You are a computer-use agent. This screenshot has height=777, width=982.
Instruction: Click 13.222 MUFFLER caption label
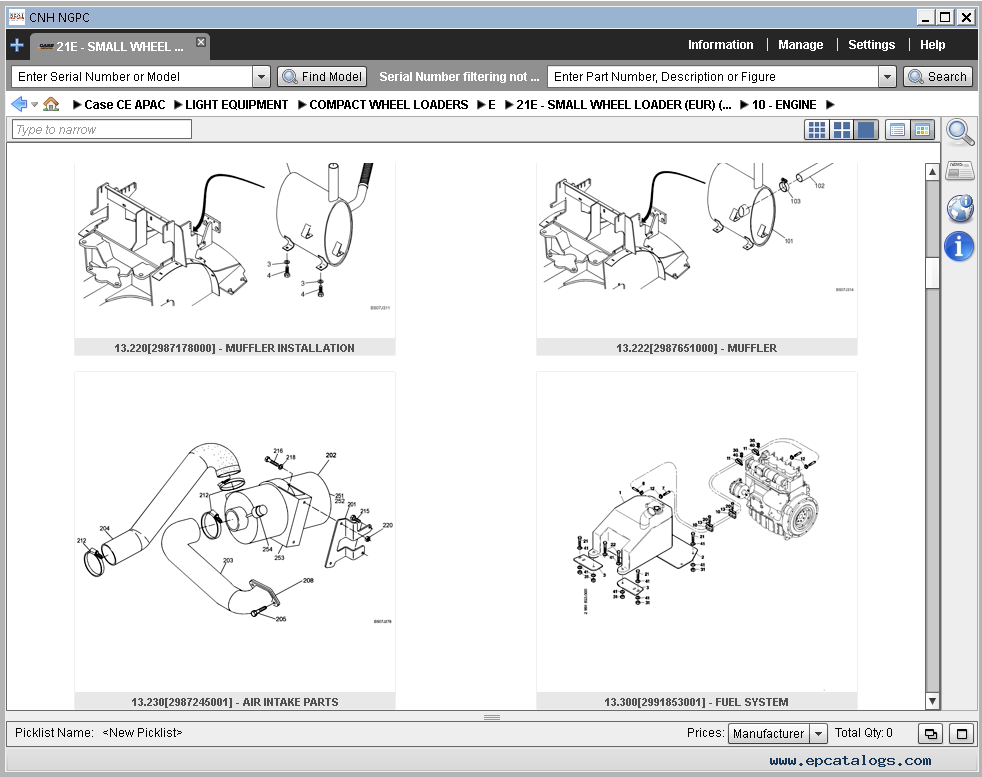[696, 347]
